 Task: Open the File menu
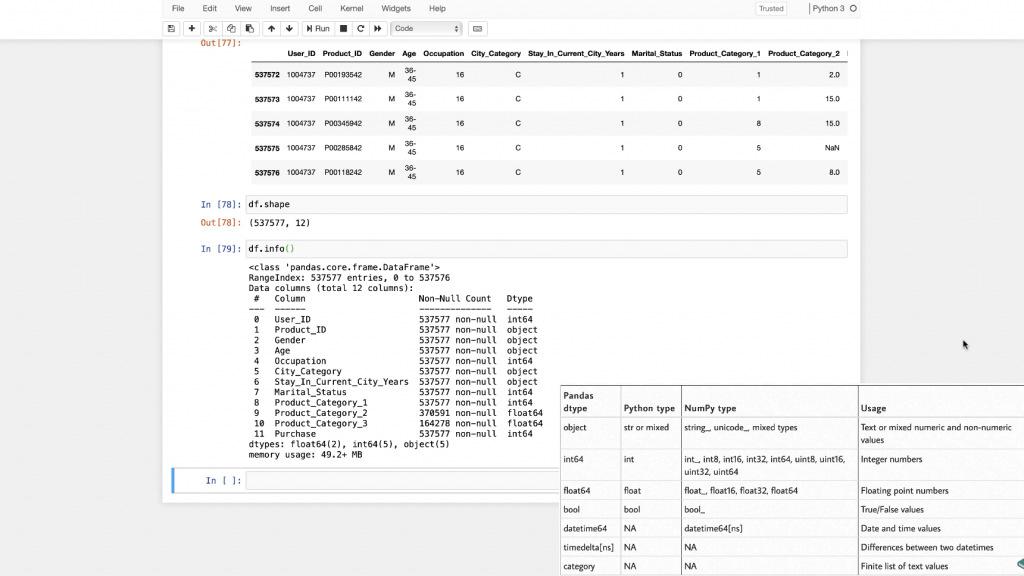pyautogui.click(x=178, y=8)
